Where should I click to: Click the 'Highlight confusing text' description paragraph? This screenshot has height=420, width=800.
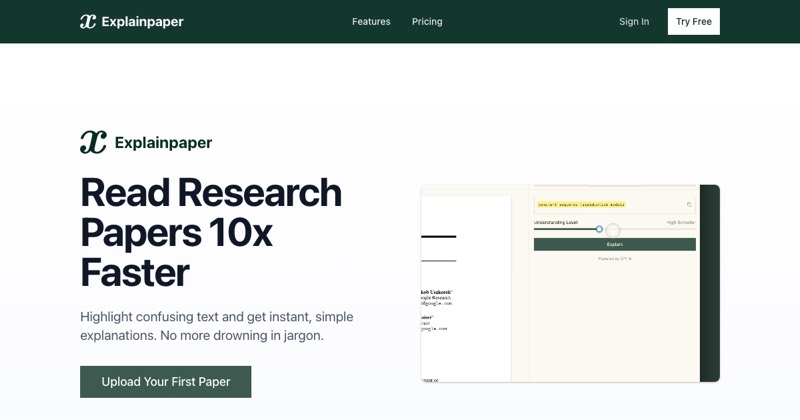[x=217, y=326]
